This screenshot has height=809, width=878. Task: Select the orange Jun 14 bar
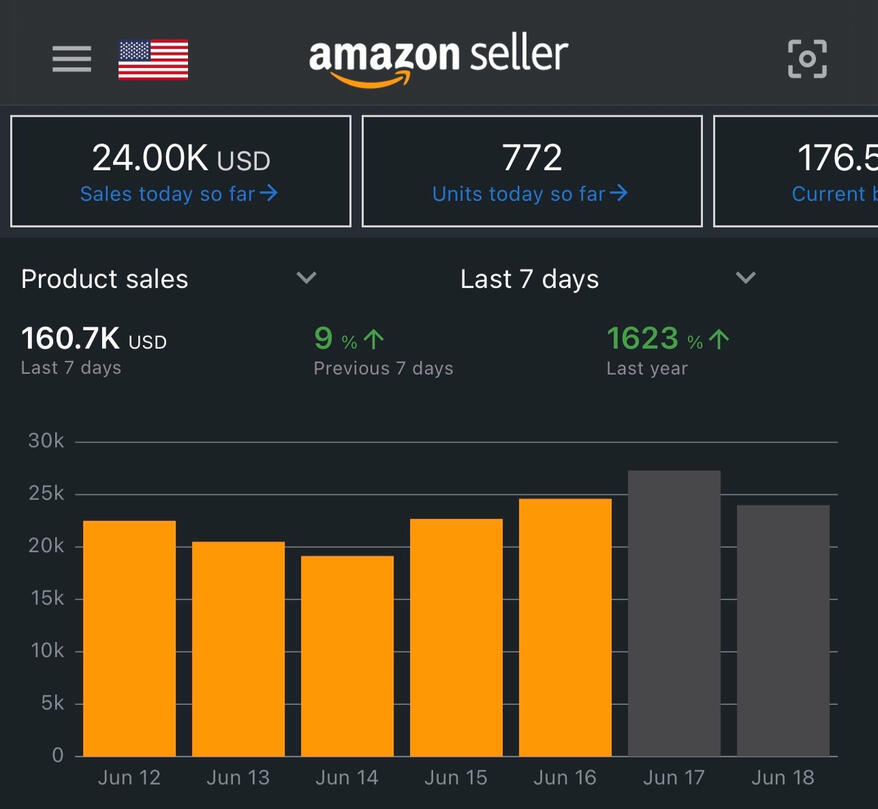[x=347, y=655]
